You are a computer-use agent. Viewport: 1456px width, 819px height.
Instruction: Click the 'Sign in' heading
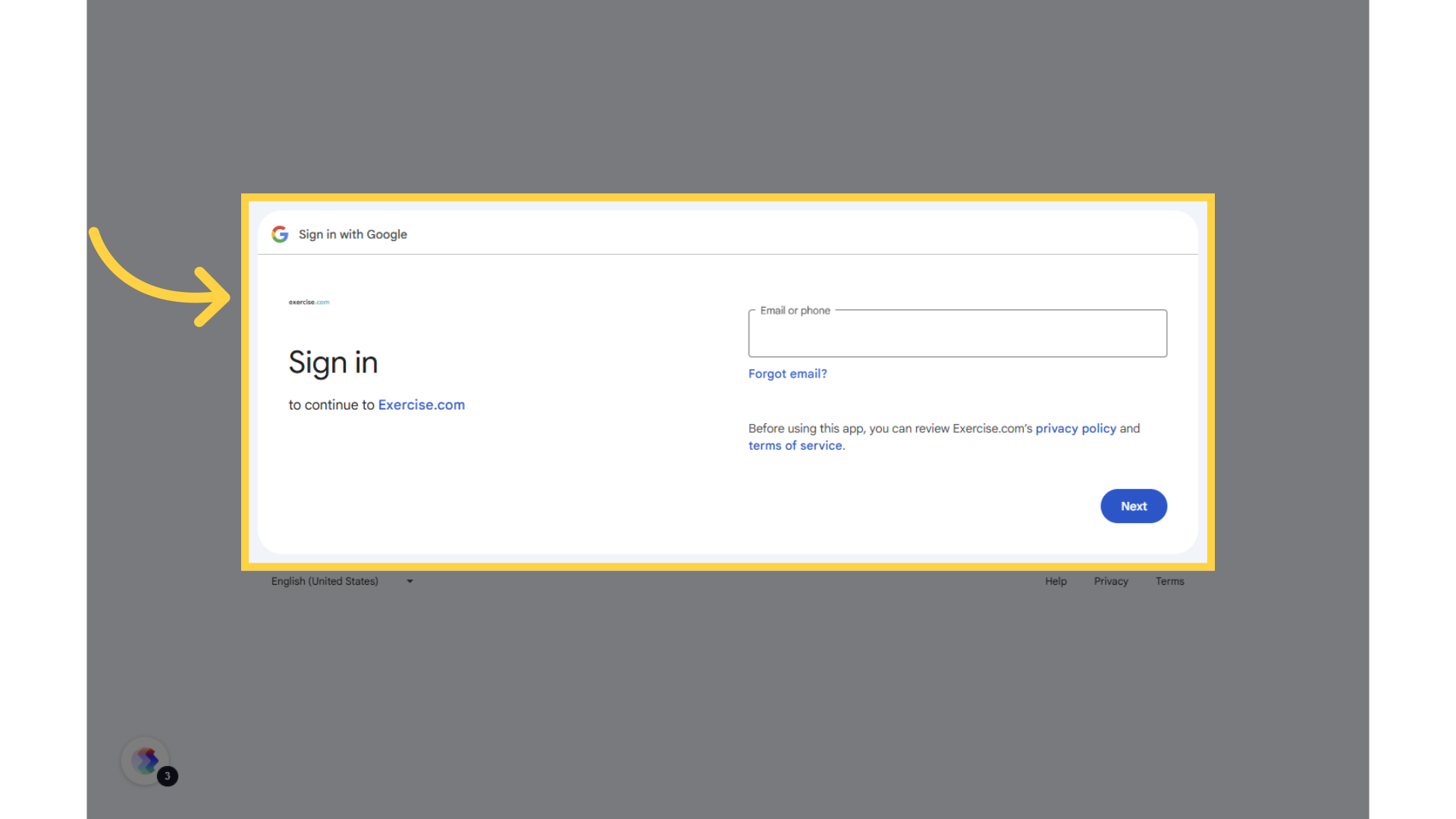click(x=333, y=363)
